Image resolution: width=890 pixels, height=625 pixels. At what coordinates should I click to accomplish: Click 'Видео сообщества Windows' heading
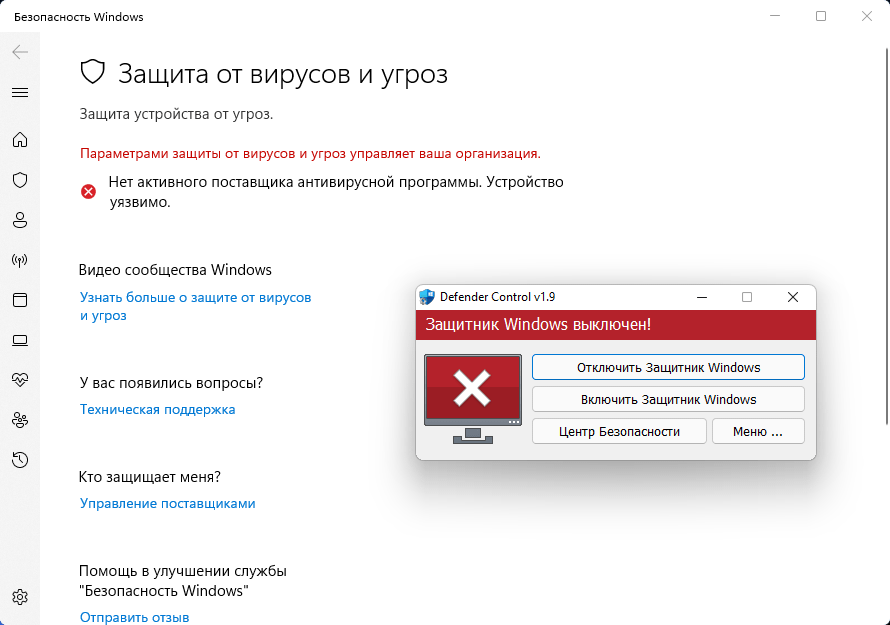[x=175, y=270]
